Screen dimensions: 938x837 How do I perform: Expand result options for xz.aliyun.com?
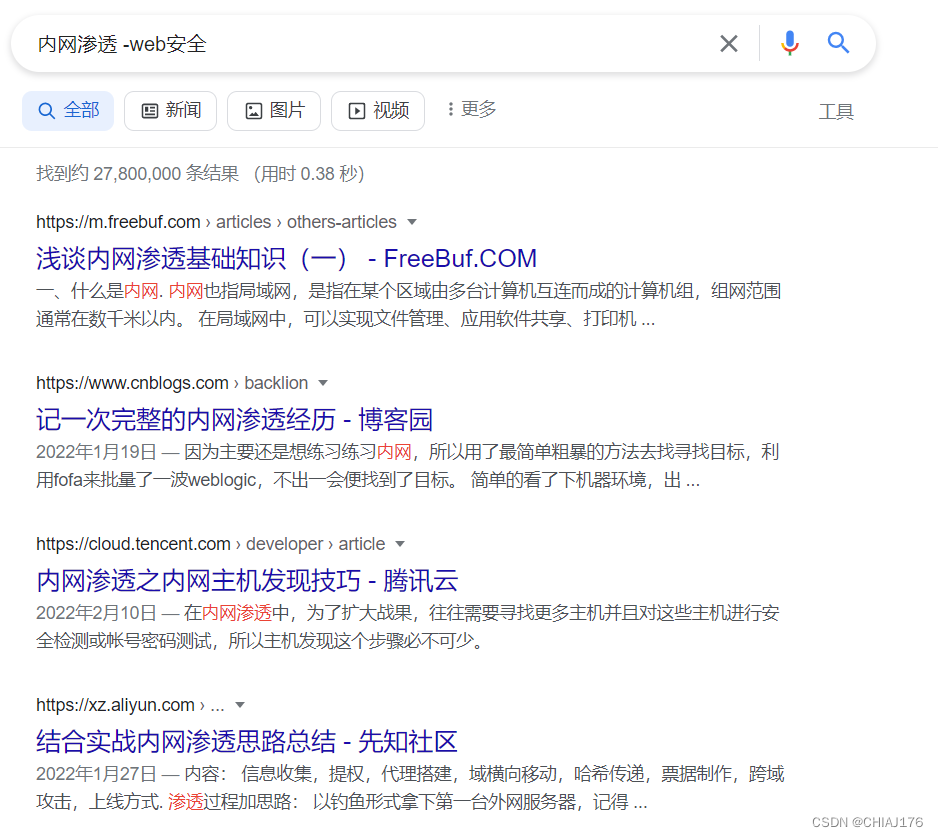pos(239,705)
